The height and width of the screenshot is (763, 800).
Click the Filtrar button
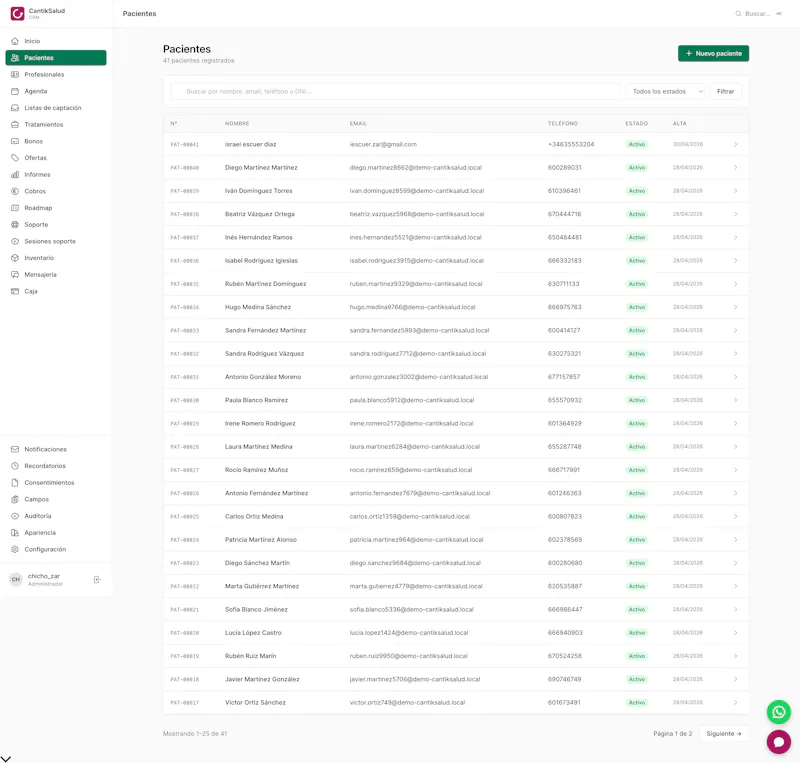point(726,91)
